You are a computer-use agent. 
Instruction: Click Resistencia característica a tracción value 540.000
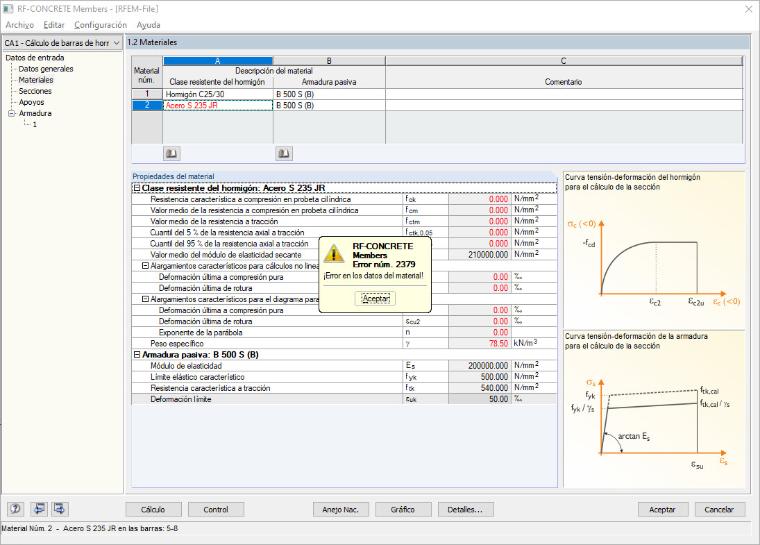click(480, 388)
